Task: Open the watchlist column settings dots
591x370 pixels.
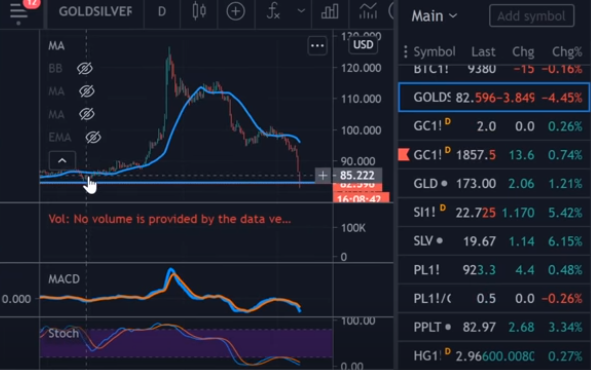Action: pyautogui.click(x=406, y=52)
